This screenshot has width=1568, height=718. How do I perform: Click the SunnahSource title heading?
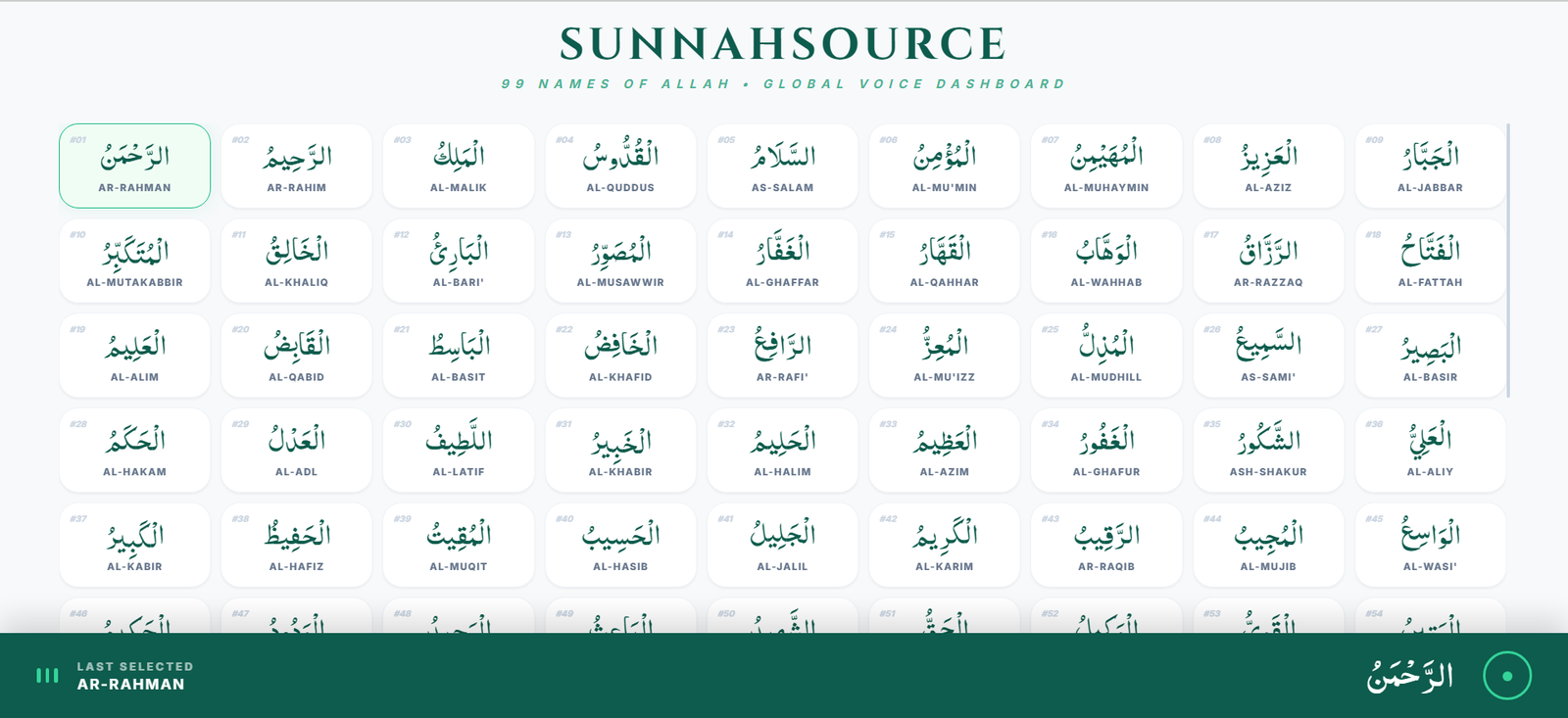[x=783, y=44]
